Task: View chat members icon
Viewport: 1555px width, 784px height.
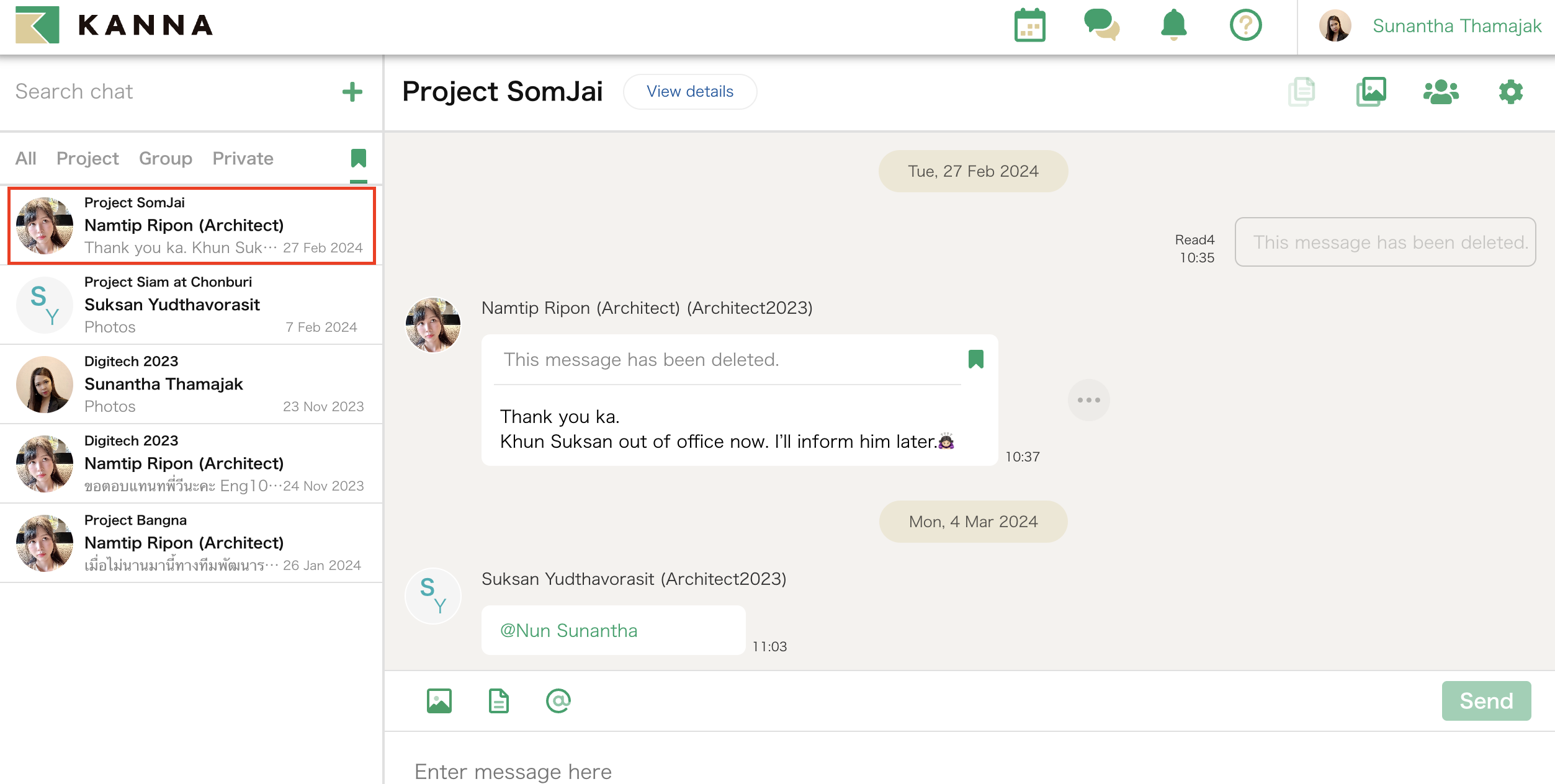Action: 1440,91
